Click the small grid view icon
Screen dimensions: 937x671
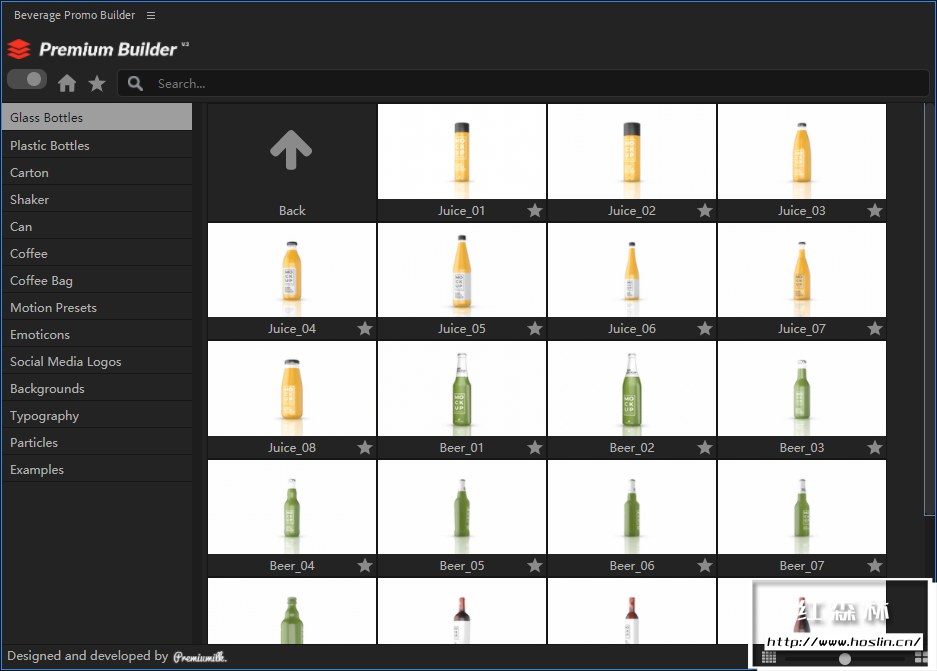(x=769, y=658)
